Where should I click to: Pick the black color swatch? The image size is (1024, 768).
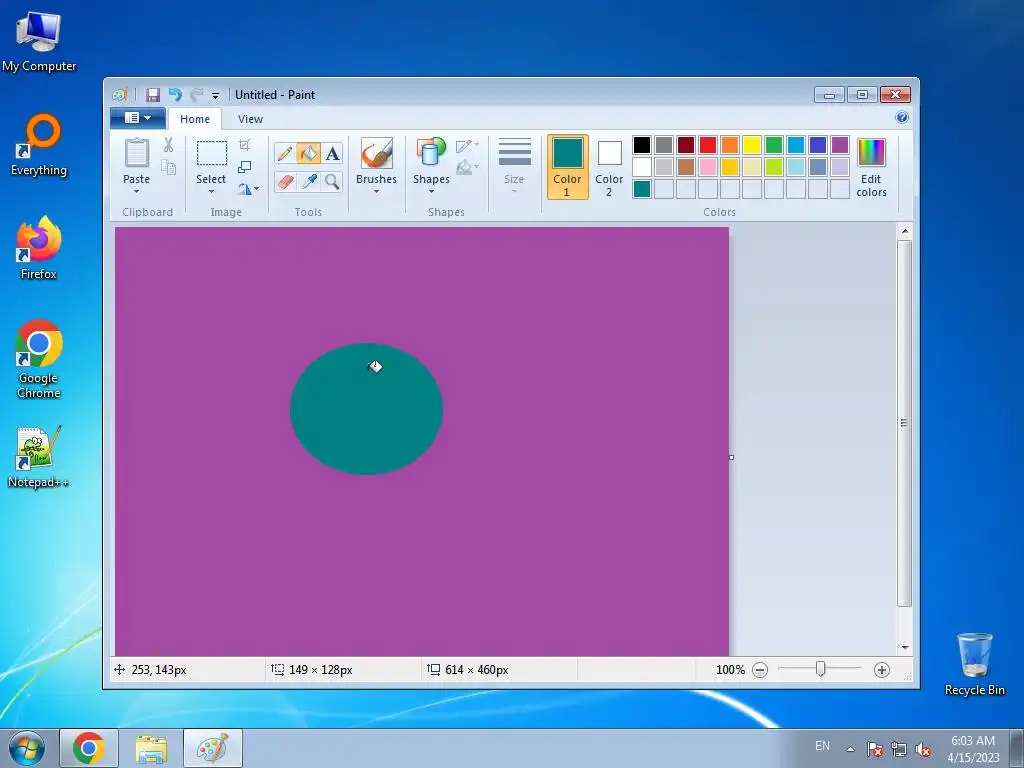[642, 145]
